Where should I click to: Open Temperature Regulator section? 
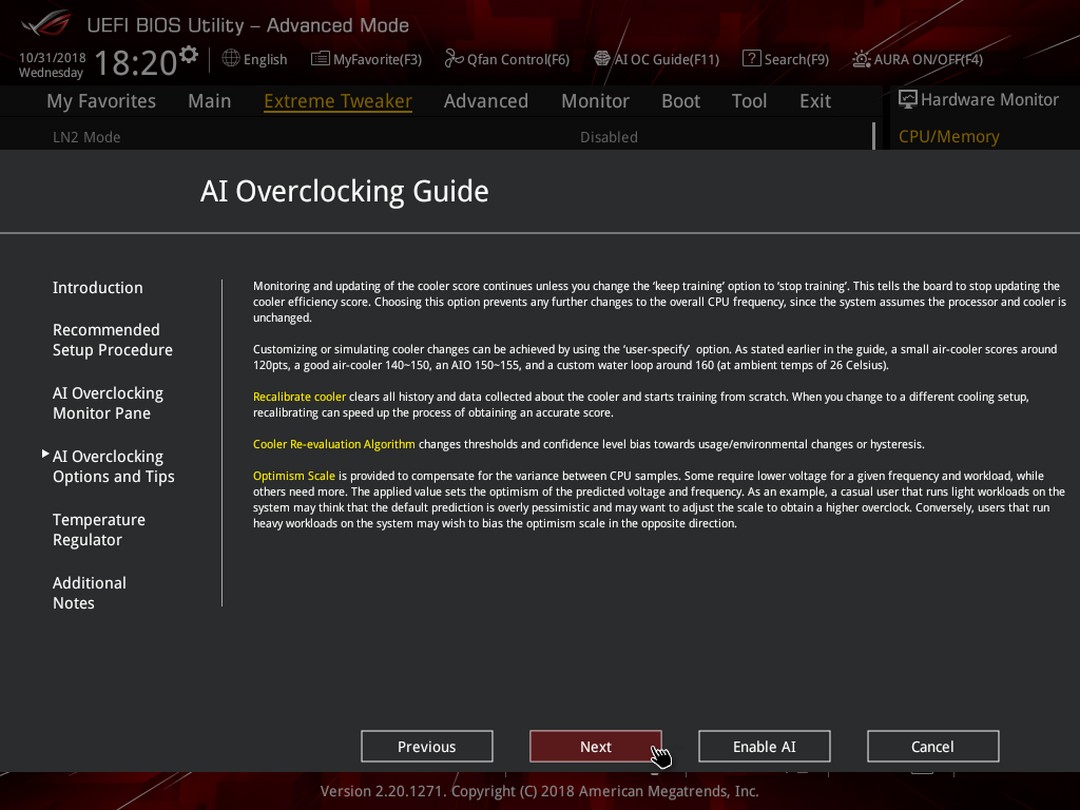(x=98, y=530)
